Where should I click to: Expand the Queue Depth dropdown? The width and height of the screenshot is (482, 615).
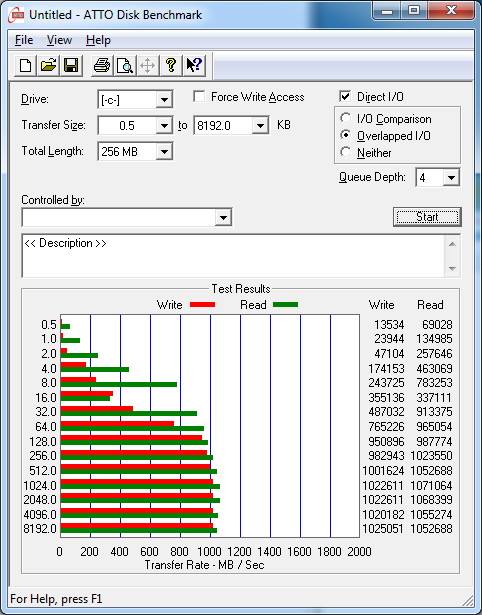(x=451, y=178)
